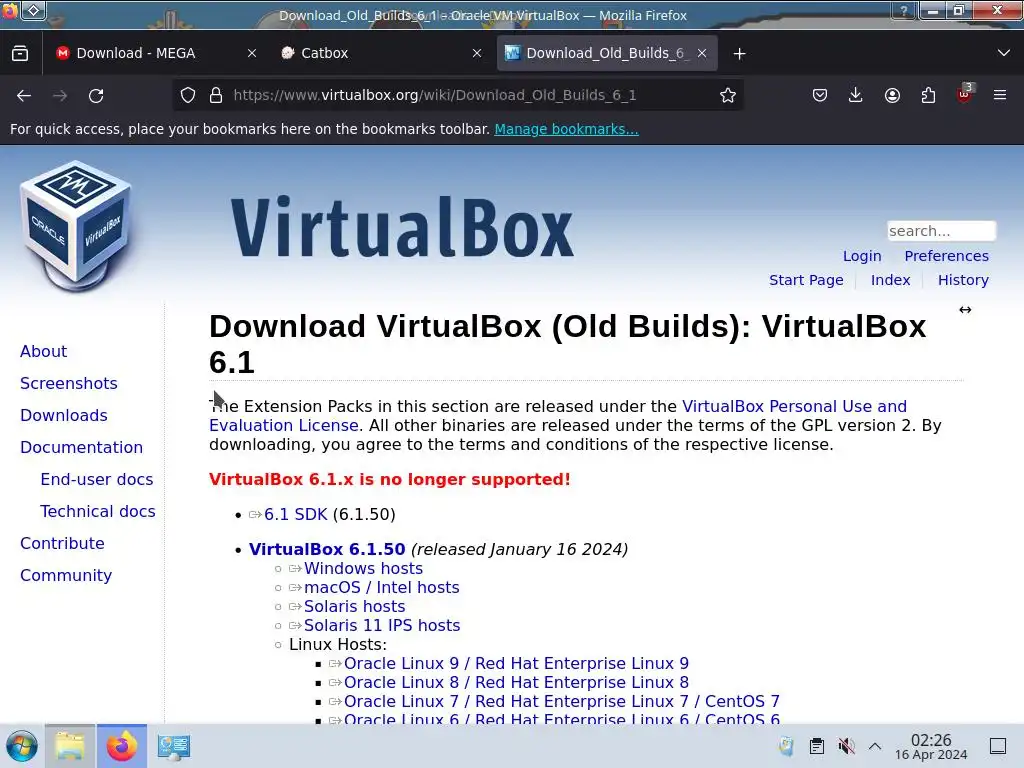
Task: Open the Login link
Action: (x=862, y=256)
